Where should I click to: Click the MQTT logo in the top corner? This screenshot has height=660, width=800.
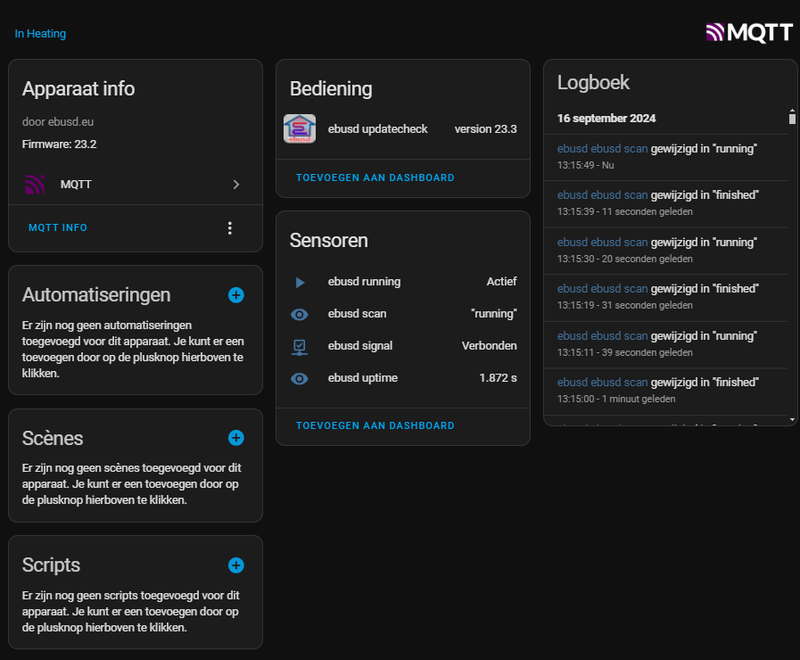(748, 32)
